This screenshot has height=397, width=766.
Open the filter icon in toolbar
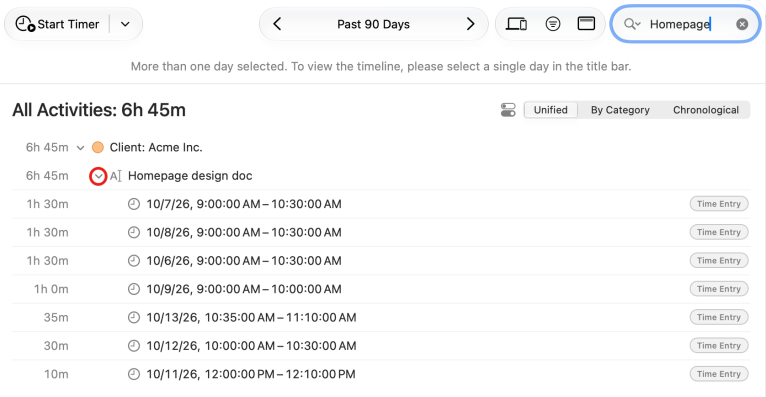pos(553,24)
